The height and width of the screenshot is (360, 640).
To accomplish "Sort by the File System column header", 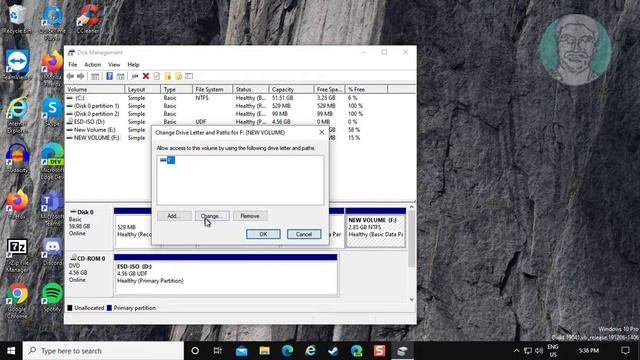I will [x=212, y=89].
